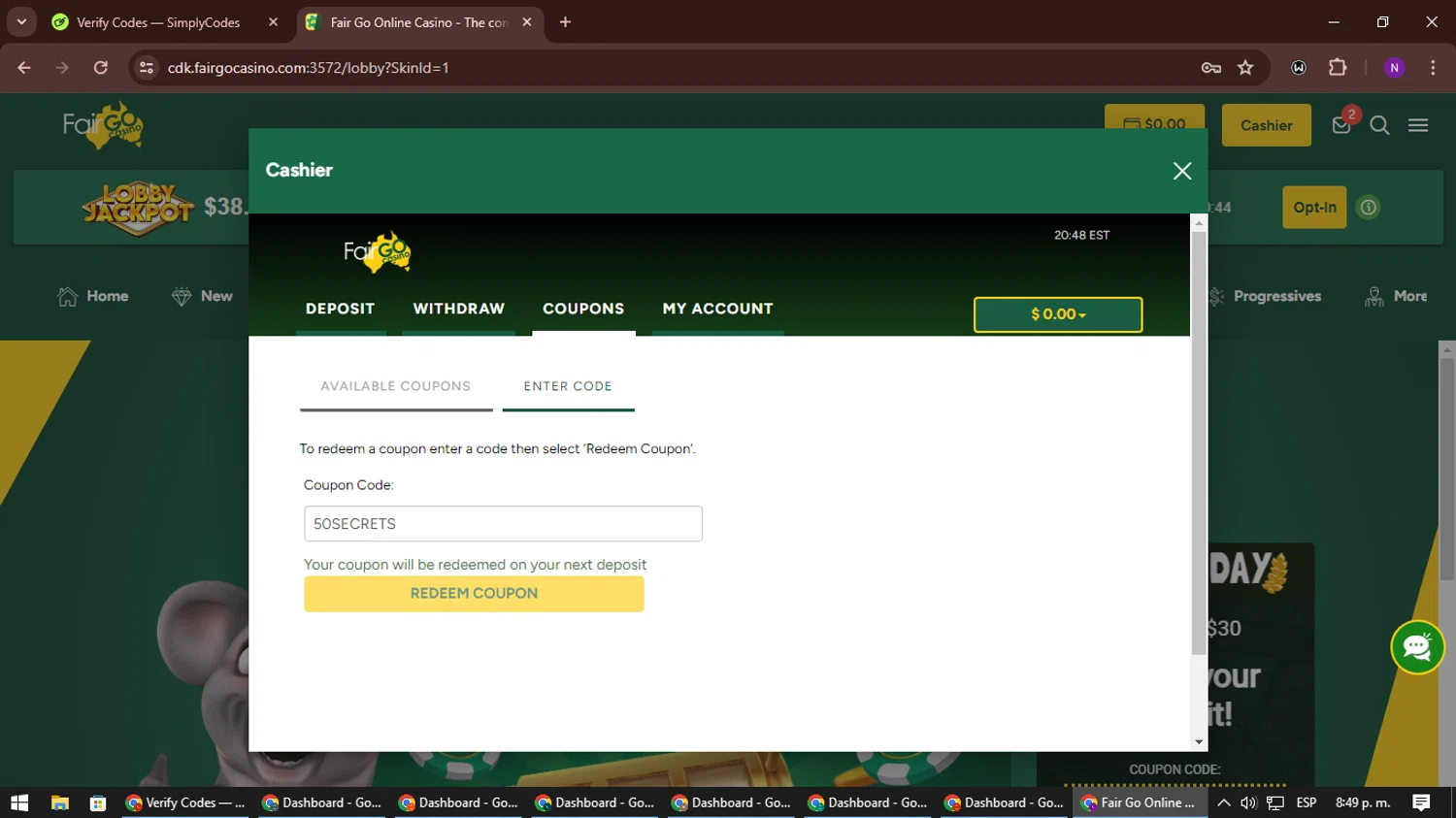Image resolution: width=1456 pixels, height=818 pixels.
Task: Open the tab search dropdown arrow
Action: coord(21,21)
